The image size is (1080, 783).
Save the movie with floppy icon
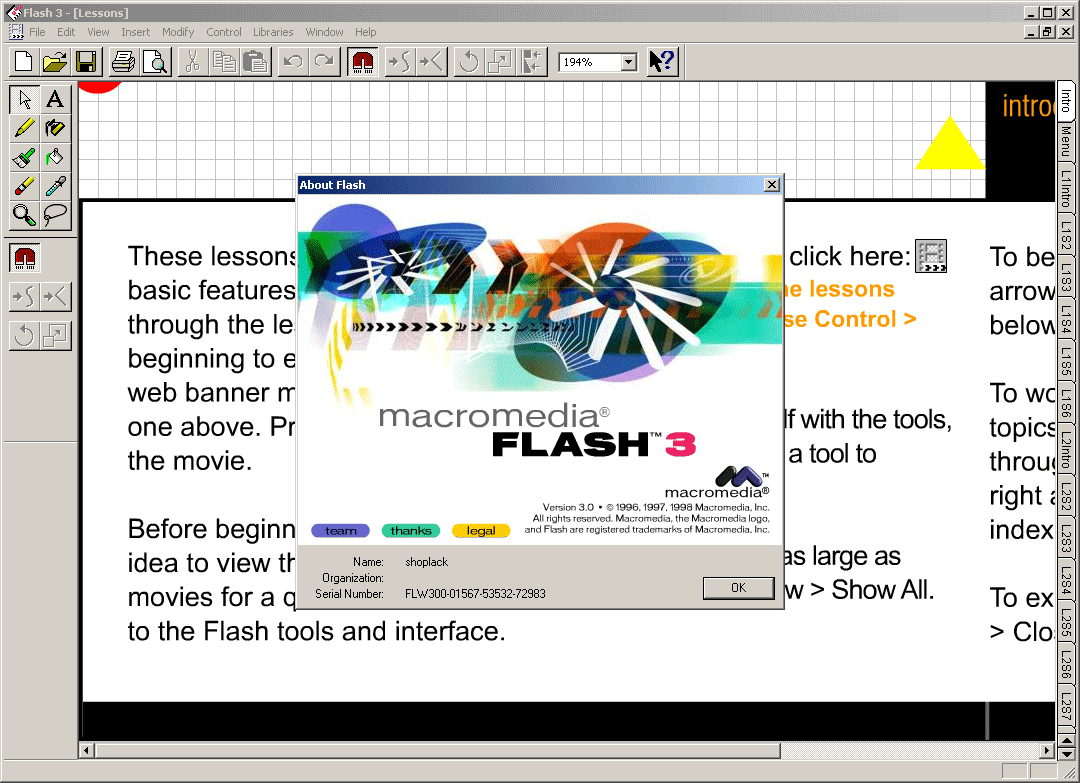pyautogui.click(x=86, y=62)
